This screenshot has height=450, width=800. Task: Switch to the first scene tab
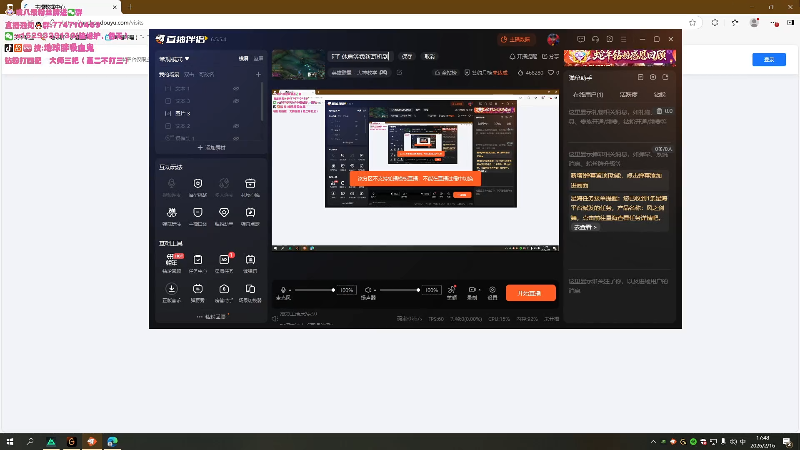point(169,74)
